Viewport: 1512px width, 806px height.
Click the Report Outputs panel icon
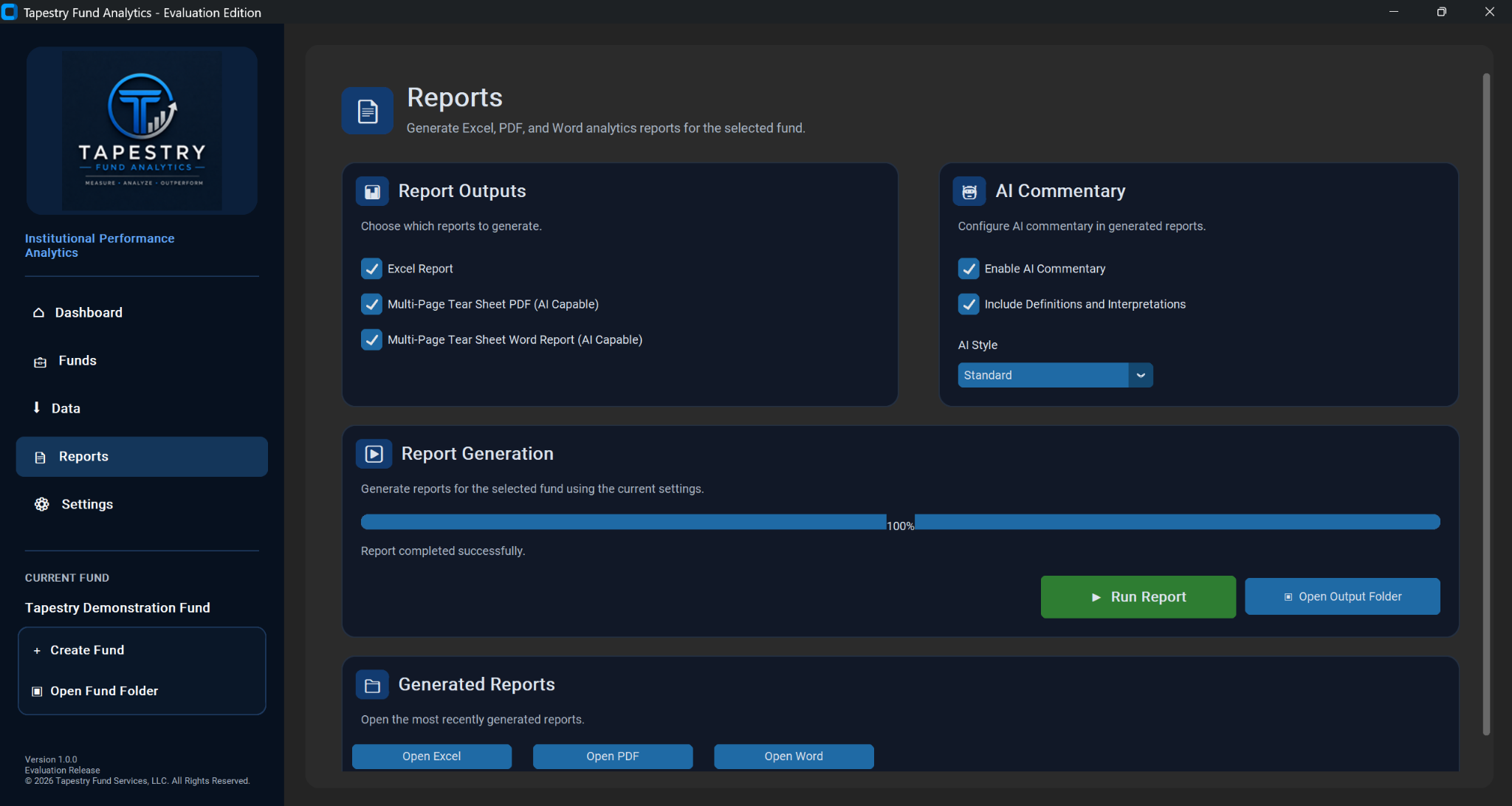click(x=373, y=192)
